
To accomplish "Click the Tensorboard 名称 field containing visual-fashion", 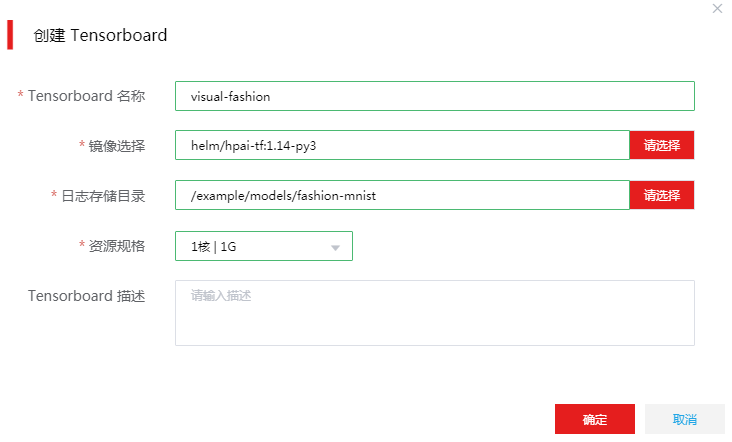I will 435,96.
